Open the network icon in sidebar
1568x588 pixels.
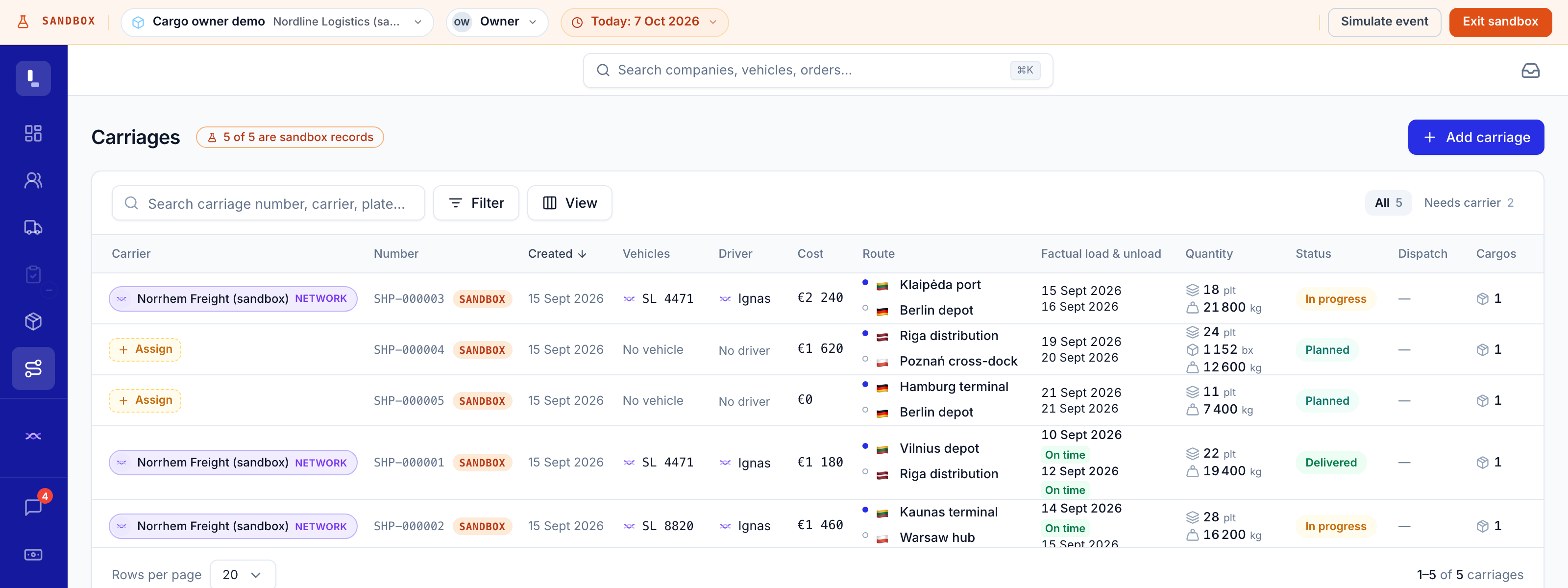coord(33,436)
